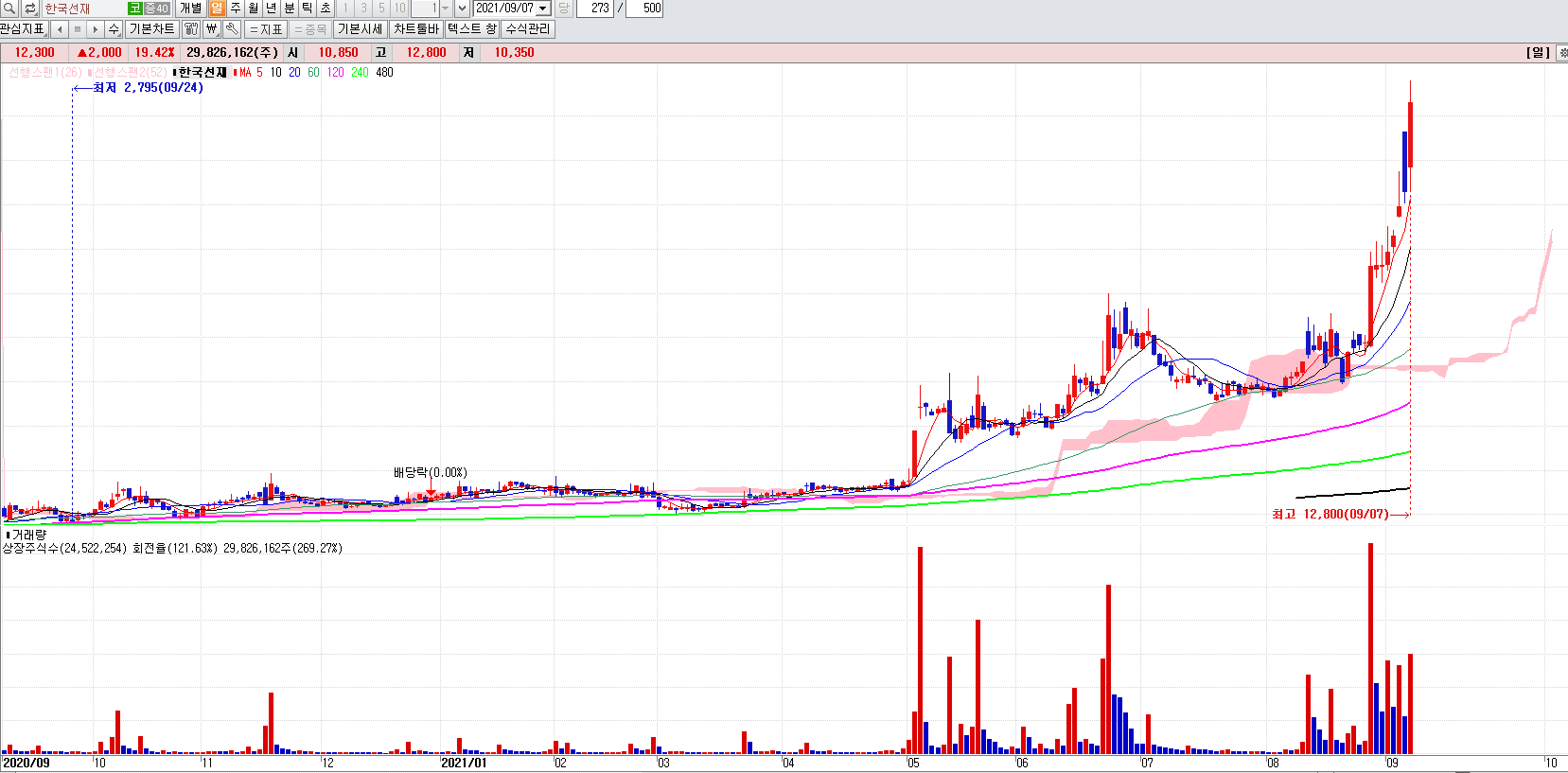Click the down chevron beside the interval box
The width and height of the screenshot is (1568, 773).
coord(463,9)
